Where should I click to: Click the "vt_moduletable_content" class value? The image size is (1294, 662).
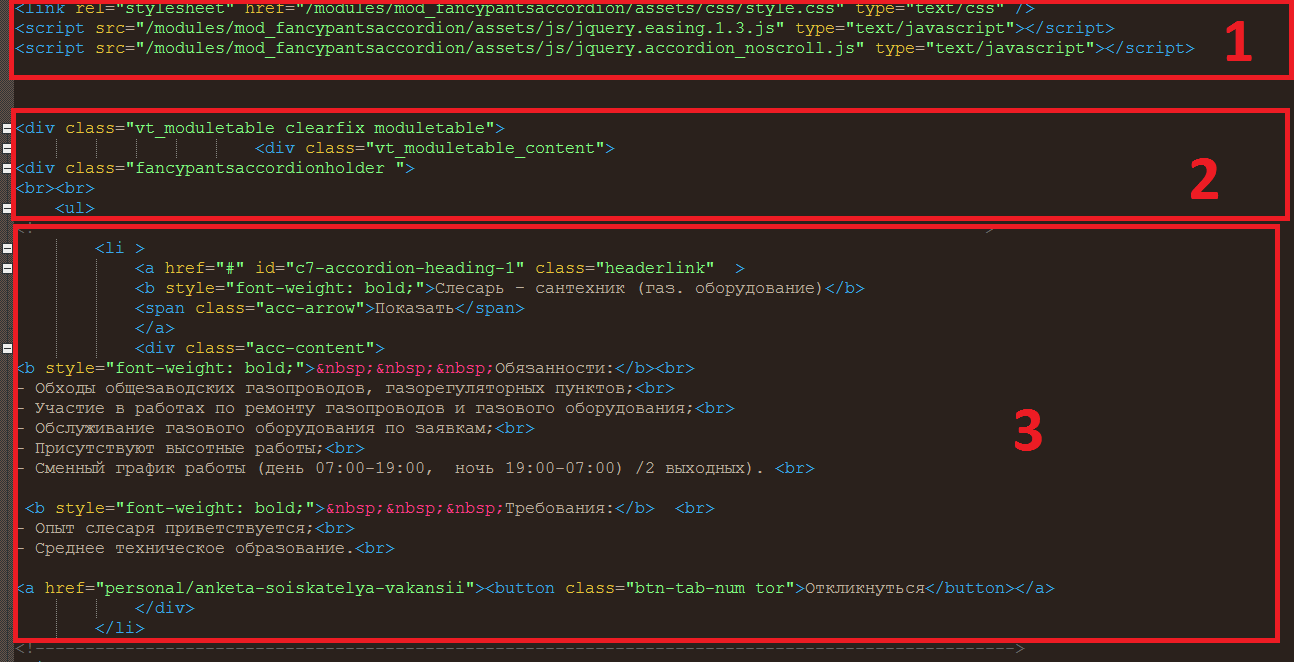click(x=483, y=148)
